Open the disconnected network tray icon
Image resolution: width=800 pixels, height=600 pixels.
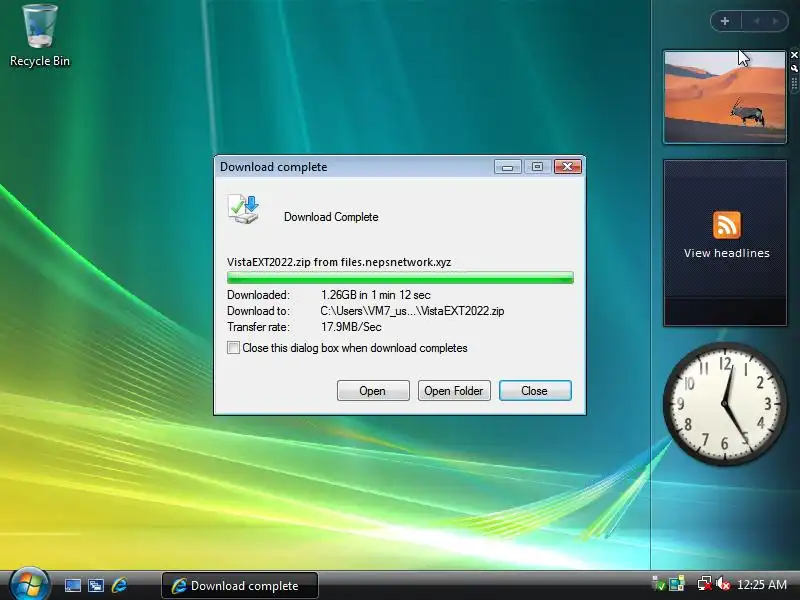click(x=705, y=584)
